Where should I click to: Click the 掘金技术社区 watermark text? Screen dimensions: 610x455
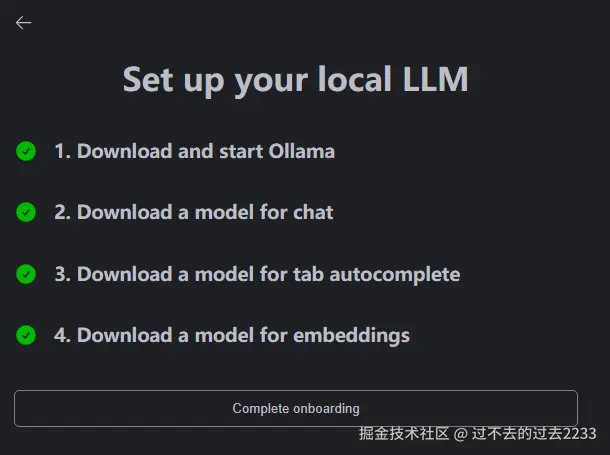coord(404,433)
